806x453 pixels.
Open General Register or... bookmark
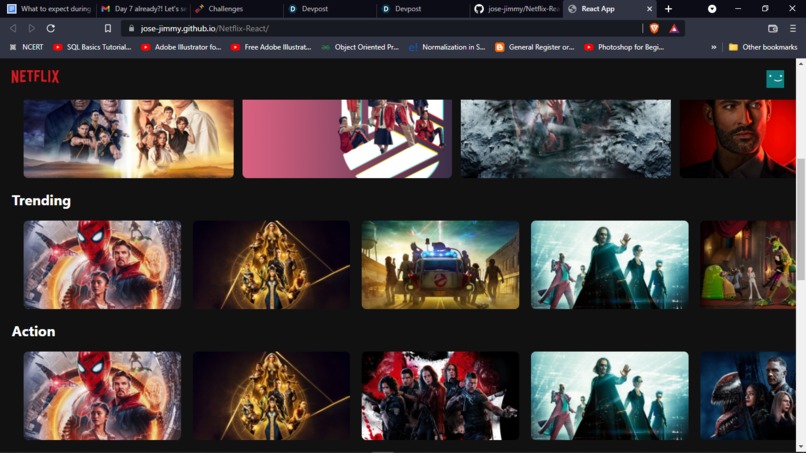pos(535,47)
